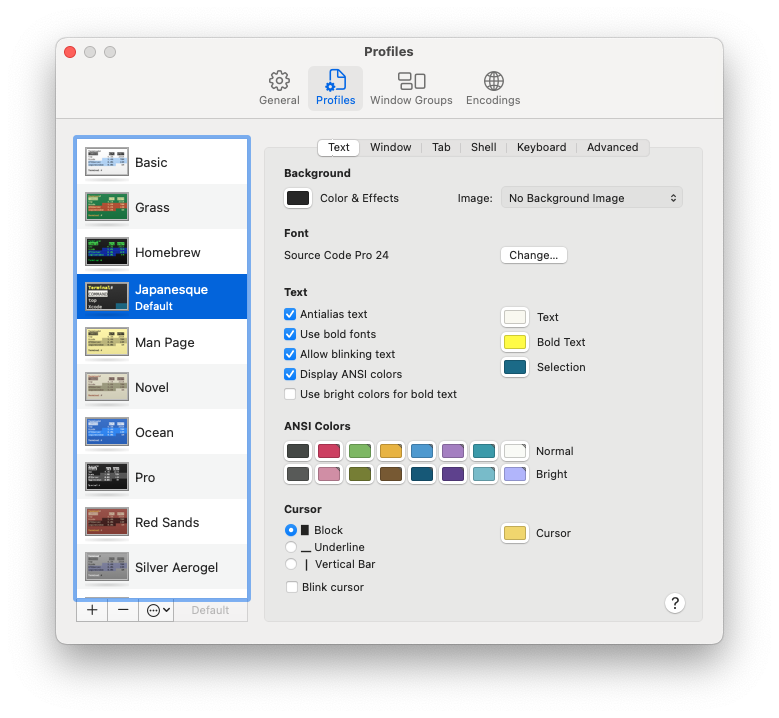Toggle Use bold fonts checkbox

click(290, 334)
